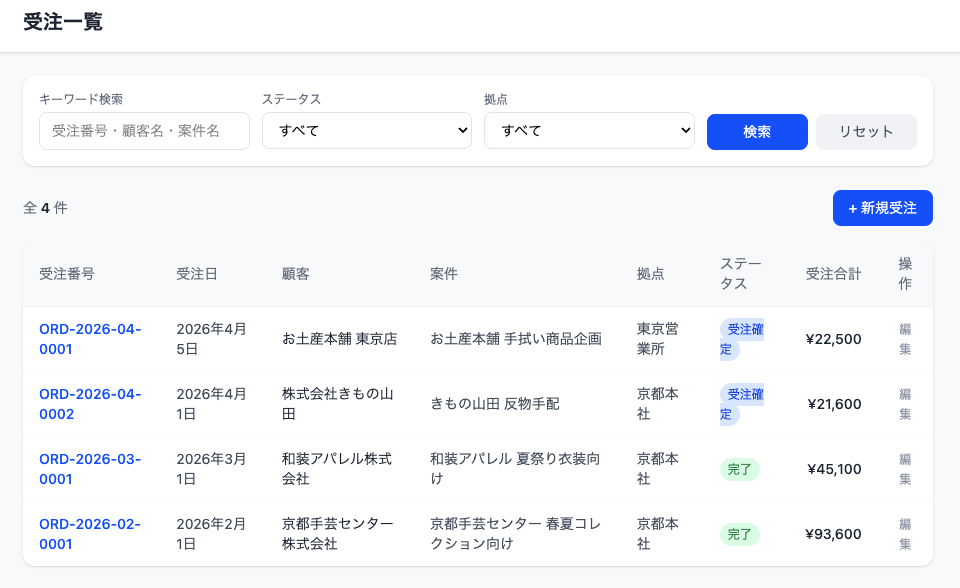960x588 pixels.
Task: Click the ¥22,500 total cell
Action: (x=833, y=339)
